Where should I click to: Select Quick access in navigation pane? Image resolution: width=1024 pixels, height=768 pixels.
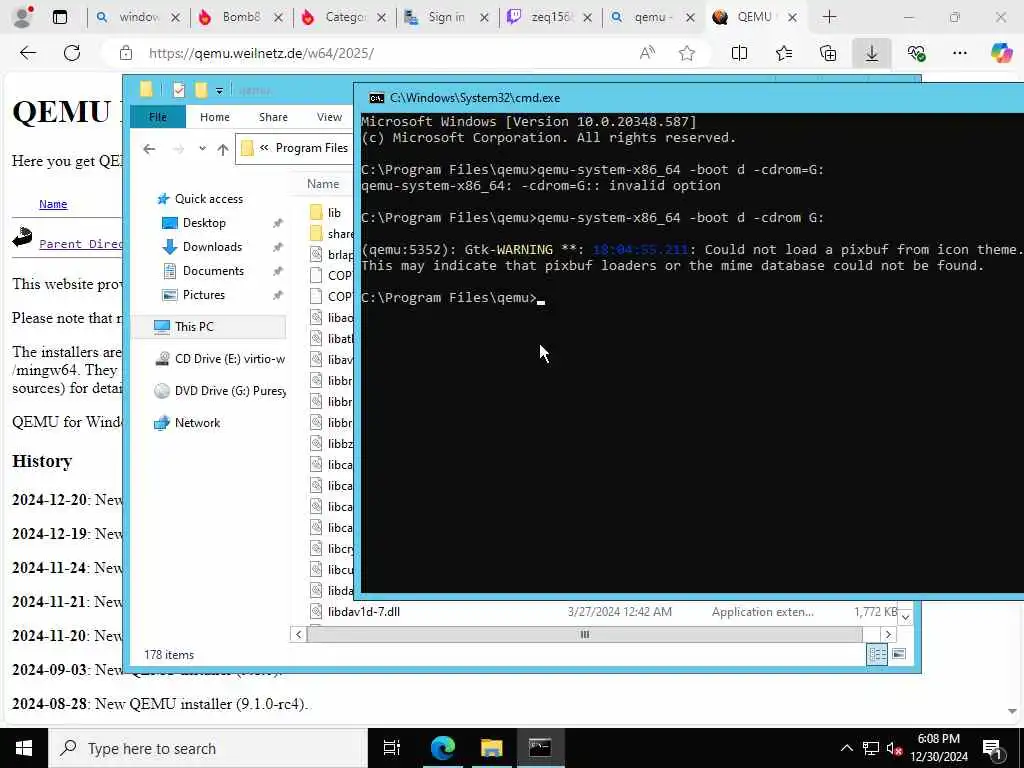point(208,199)
